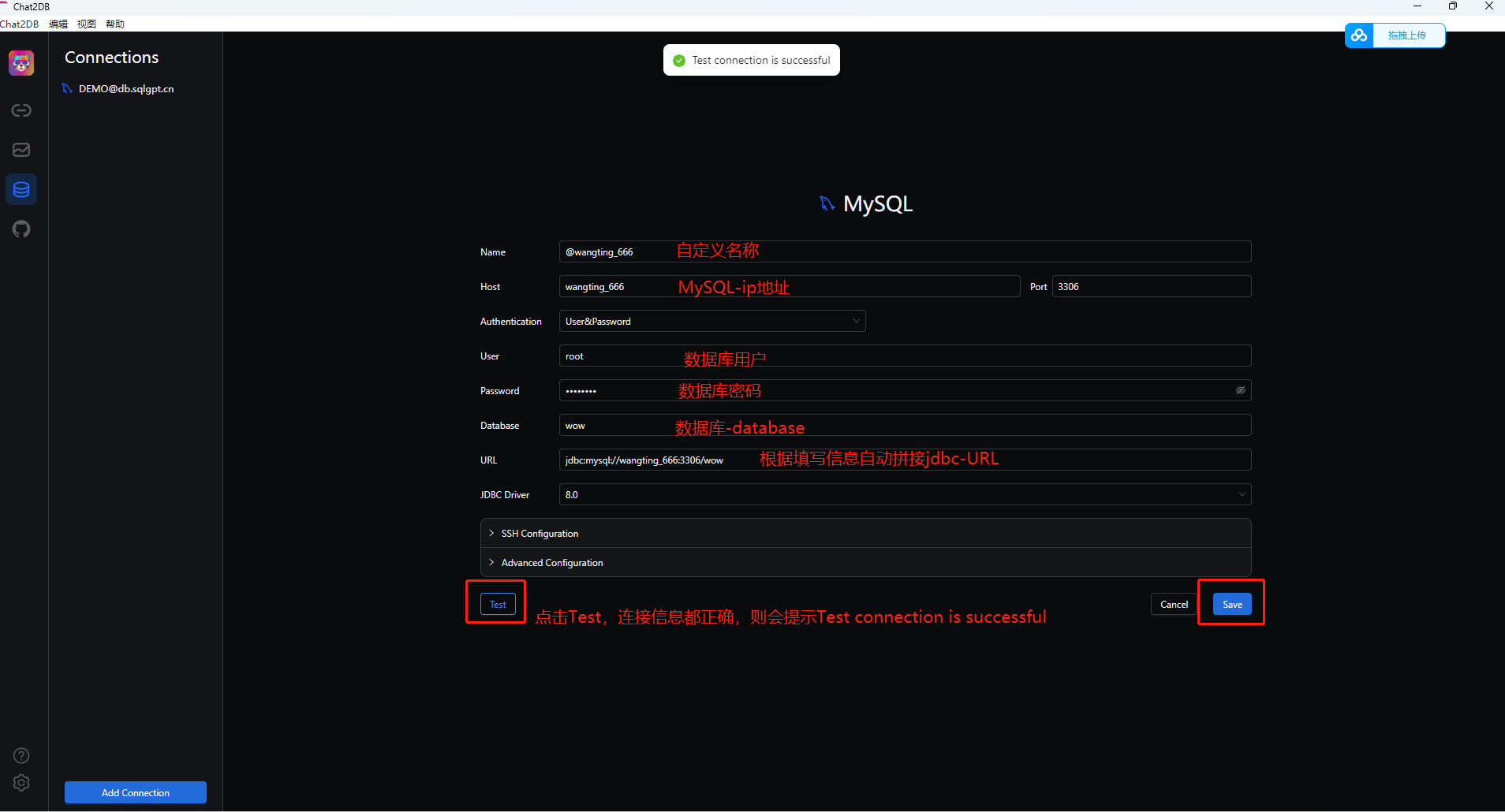Click the Cancel button
1505x812 pixels.
pyautogui.click(x=1174, y=605)
